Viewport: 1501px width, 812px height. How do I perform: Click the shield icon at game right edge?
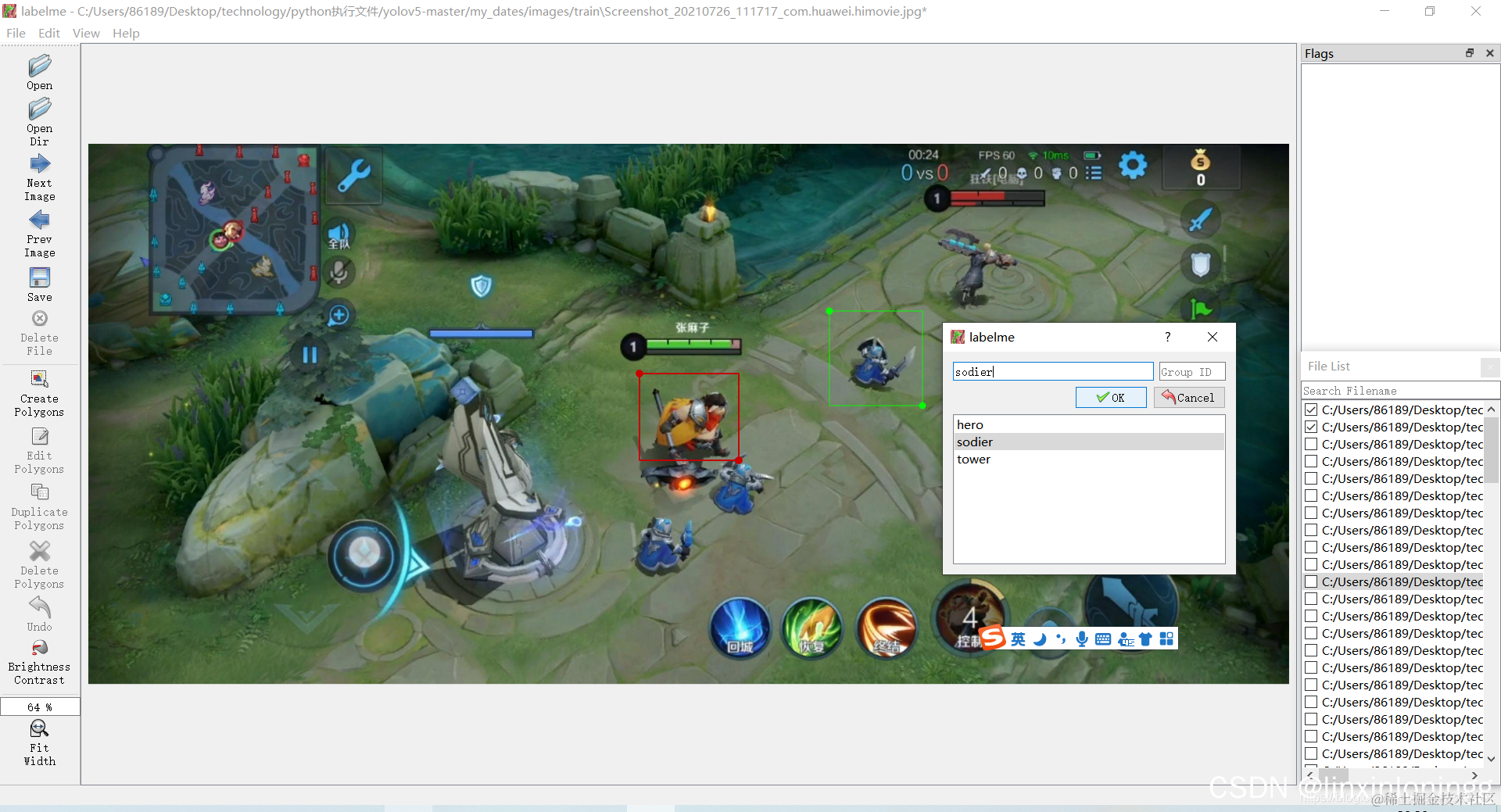point(1200,265)
